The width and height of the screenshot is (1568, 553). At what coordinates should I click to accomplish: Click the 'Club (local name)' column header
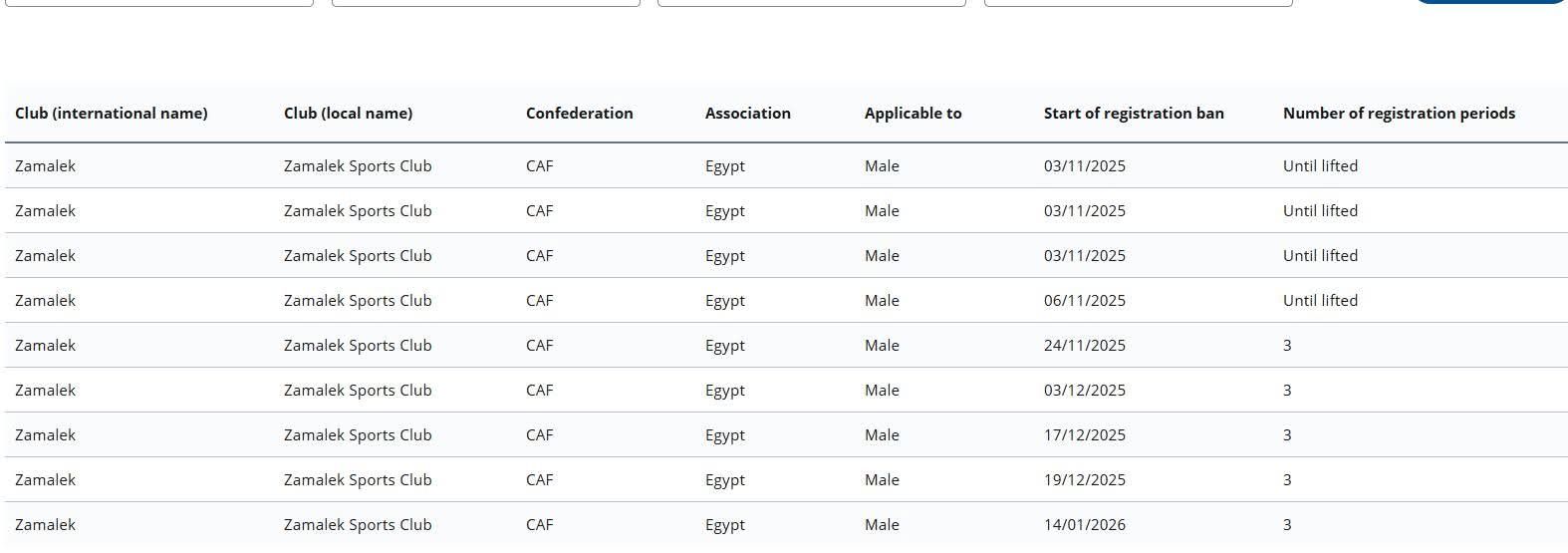coord(348,114)
